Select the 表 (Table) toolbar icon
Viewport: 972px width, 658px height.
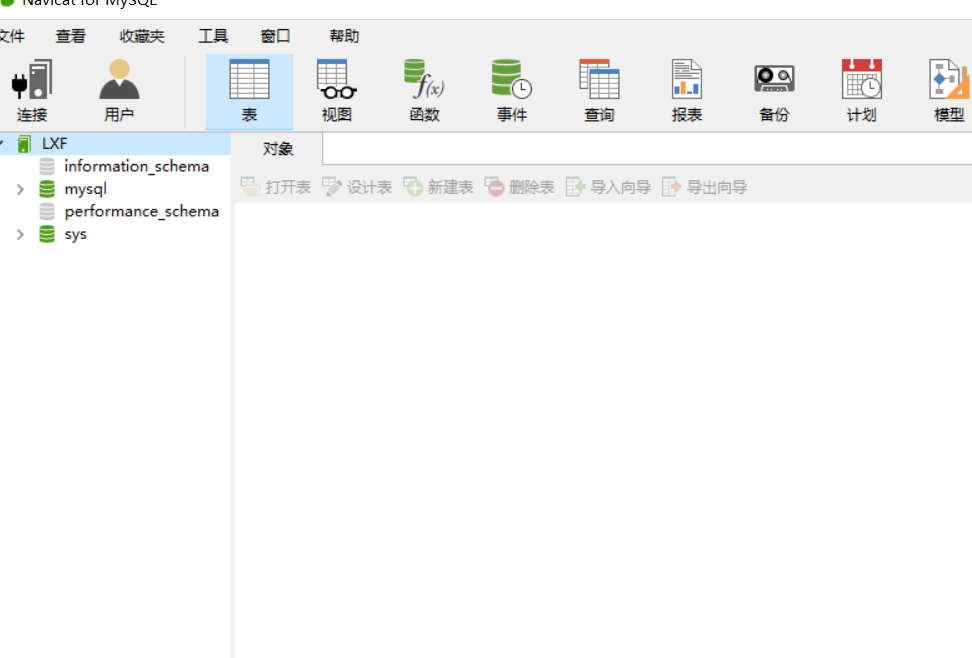tap(249, 91)
